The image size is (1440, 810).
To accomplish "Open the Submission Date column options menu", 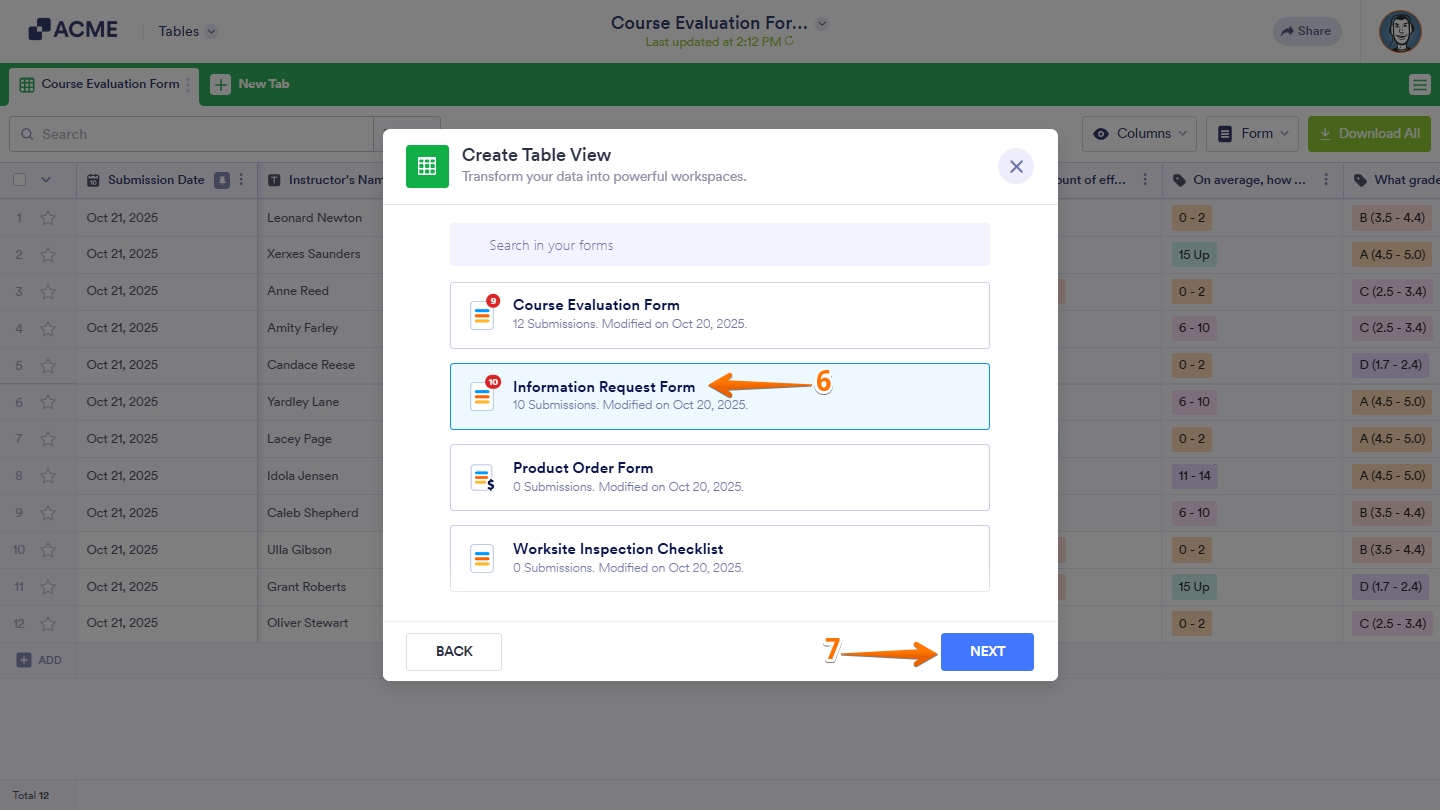I will click(x=241, y=180).
